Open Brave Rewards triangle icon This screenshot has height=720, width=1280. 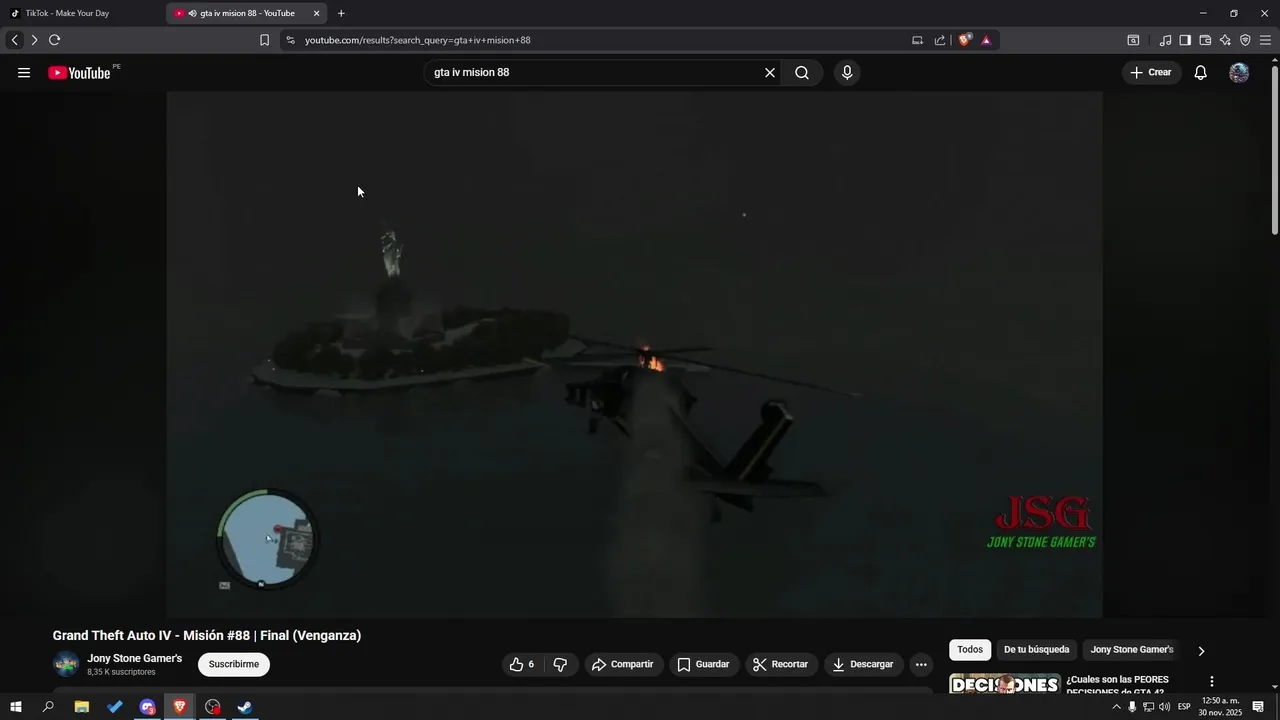click(x=986, y=40)
